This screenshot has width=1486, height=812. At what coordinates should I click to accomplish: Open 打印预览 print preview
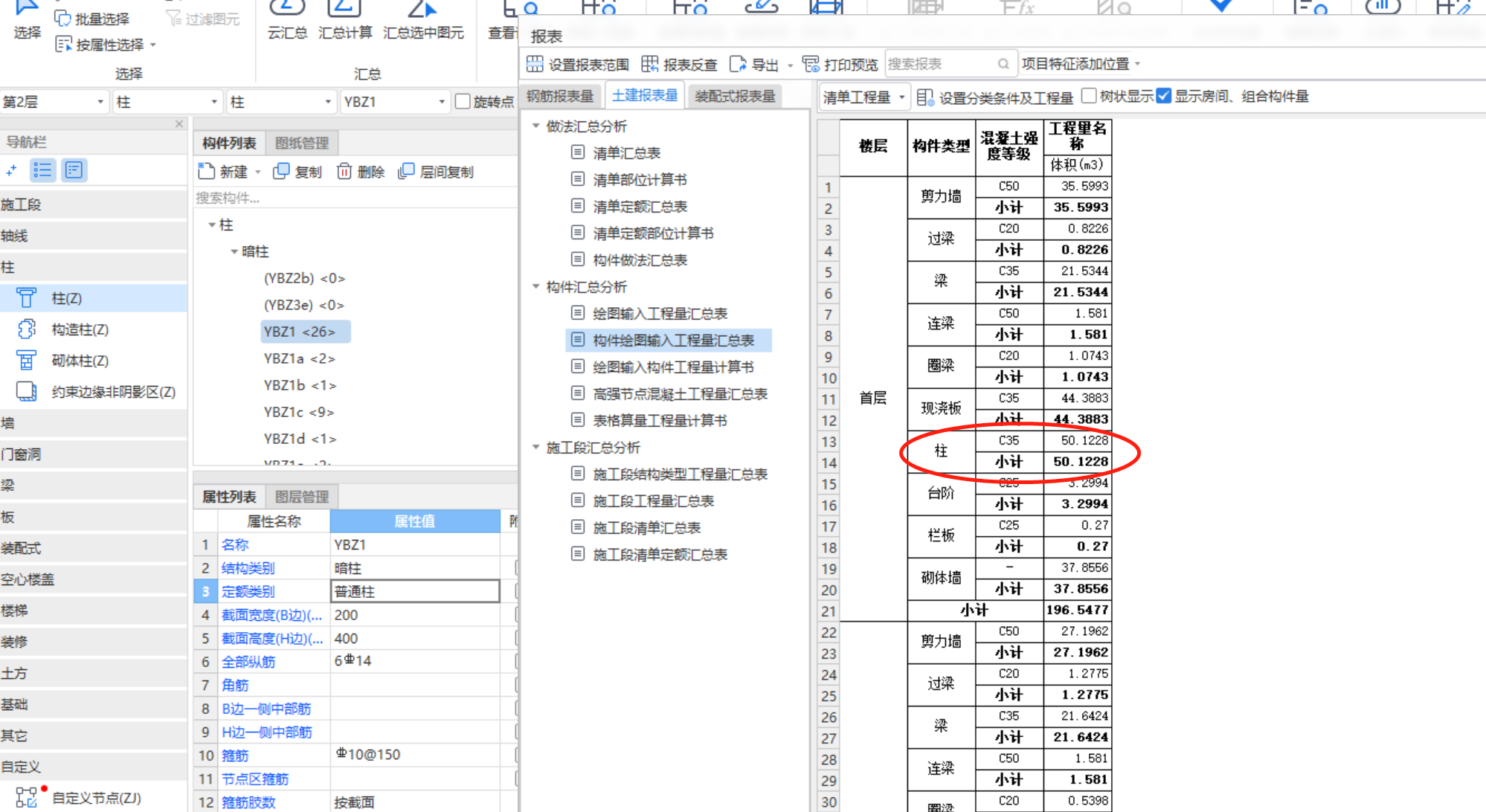point(840,64)
